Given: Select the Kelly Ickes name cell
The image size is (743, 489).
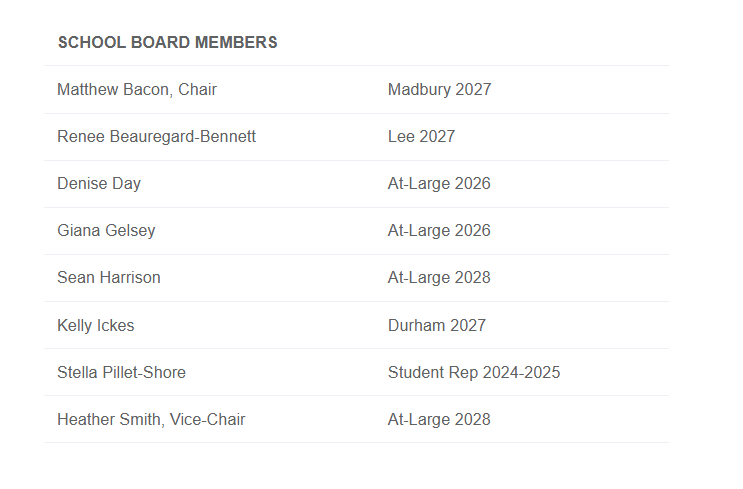Looking at the screenshot, I should [95, 326].
